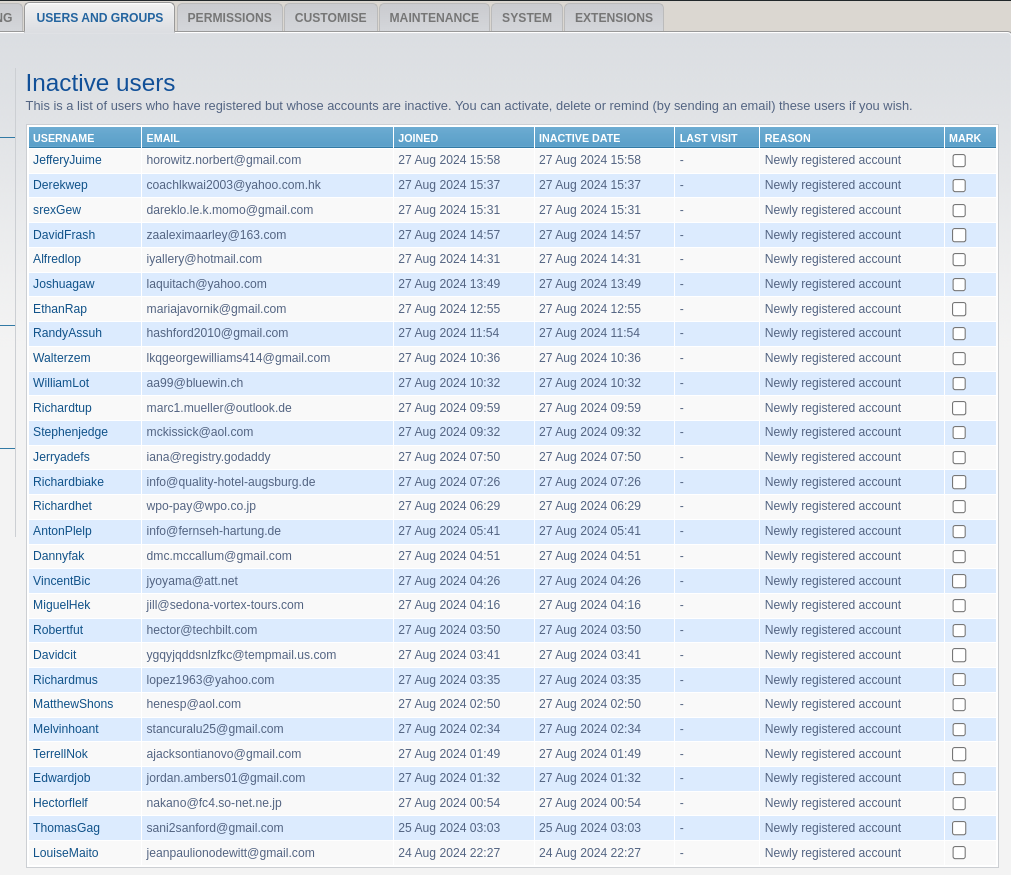Viewport: 1011px width, 875px height.
Task: Click the username link srexGew
Action: coord(57,210)
